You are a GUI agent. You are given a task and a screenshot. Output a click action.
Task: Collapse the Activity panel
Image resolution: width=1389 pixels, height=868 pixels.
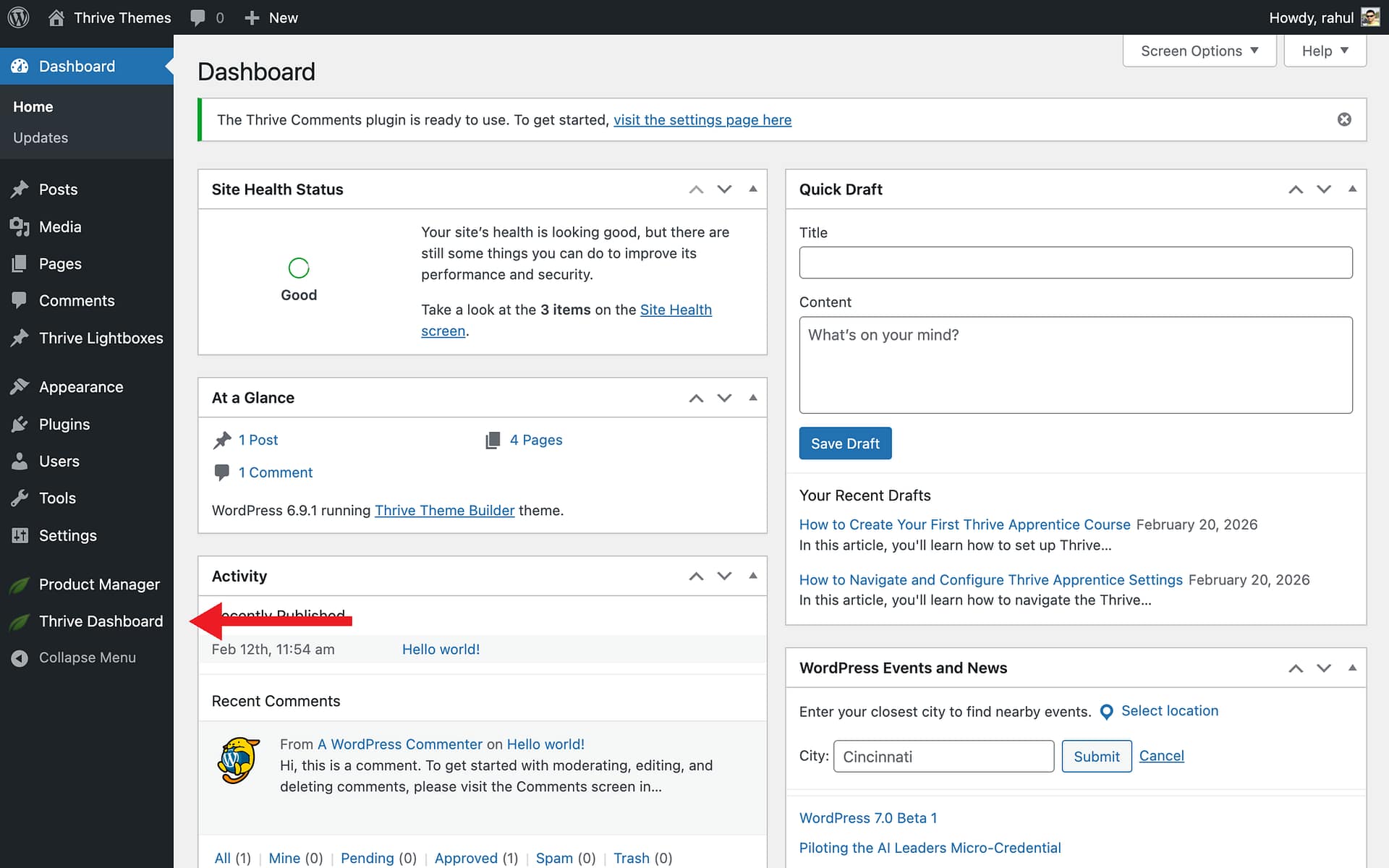pyautogui.click(x=753, y=576)
